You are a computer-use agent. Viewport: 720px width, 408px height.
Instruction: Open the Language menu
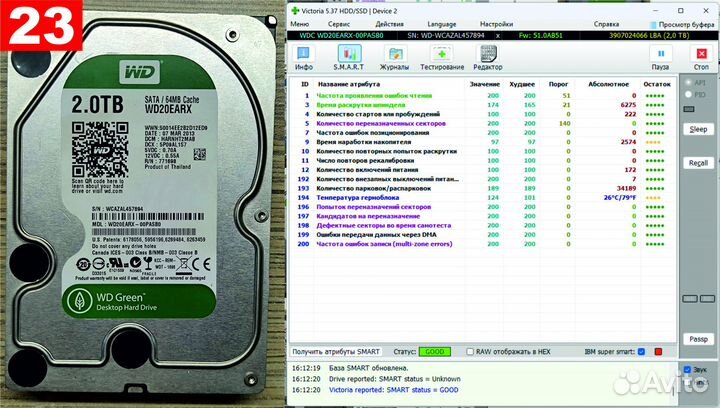[x=442, y=24]
